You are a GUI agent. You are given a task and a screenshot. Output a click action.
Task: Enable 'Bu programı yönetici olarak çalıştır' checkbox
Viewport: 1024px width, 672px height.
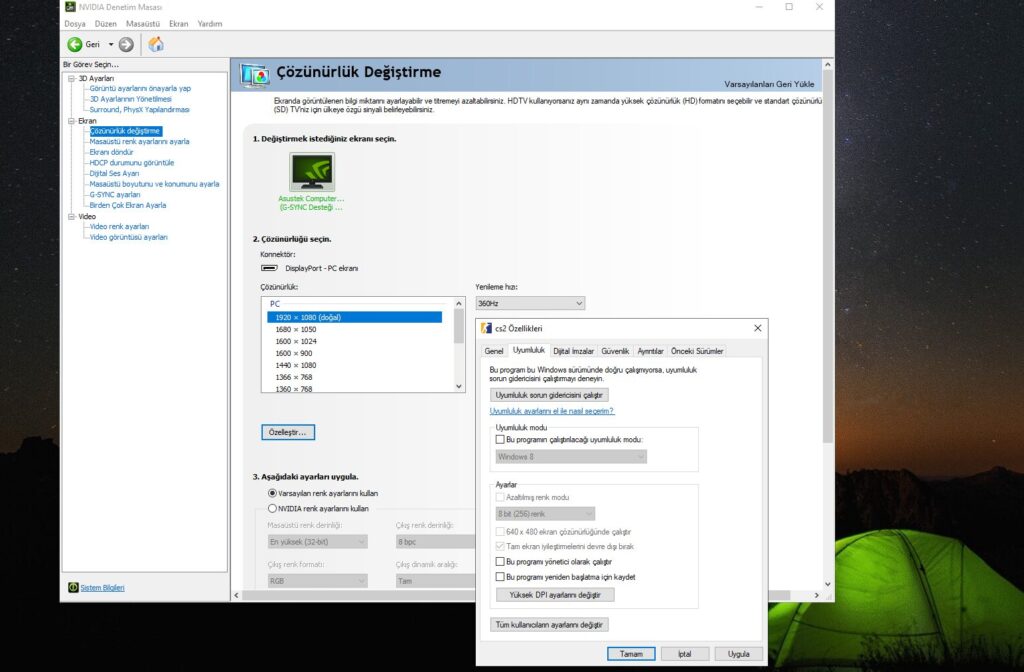500,562
